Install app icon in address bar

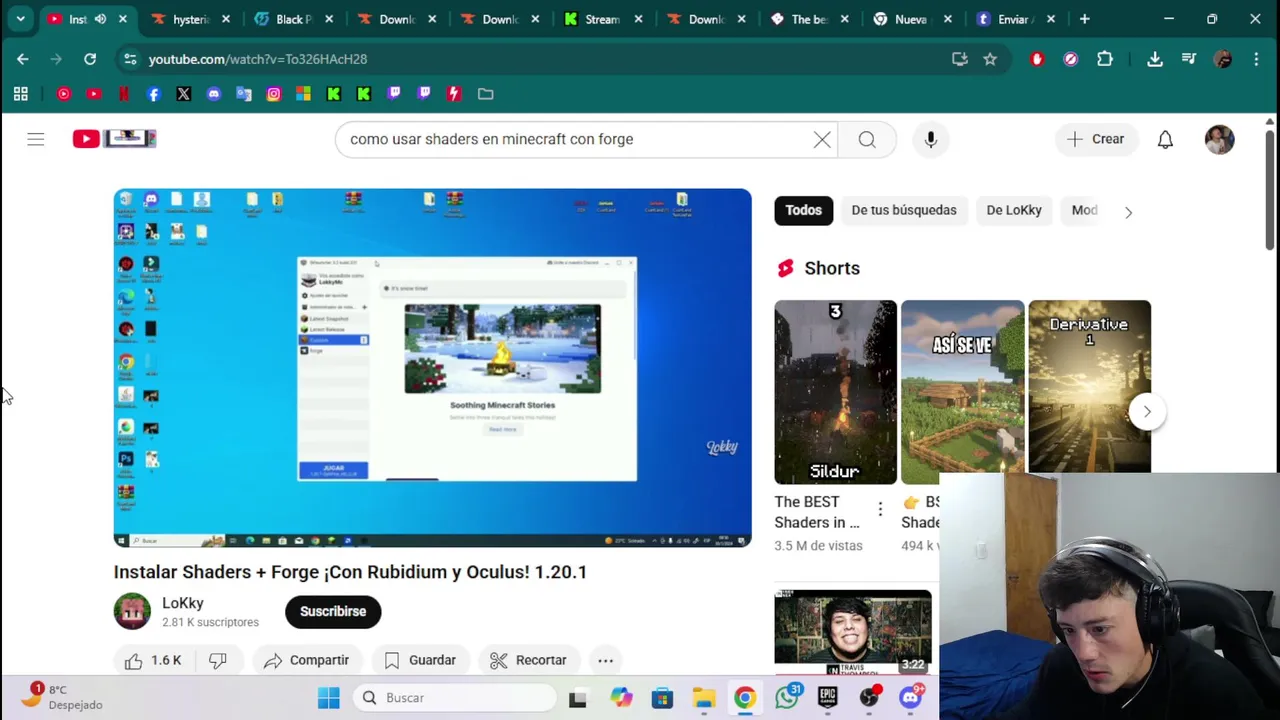(960, 59)
